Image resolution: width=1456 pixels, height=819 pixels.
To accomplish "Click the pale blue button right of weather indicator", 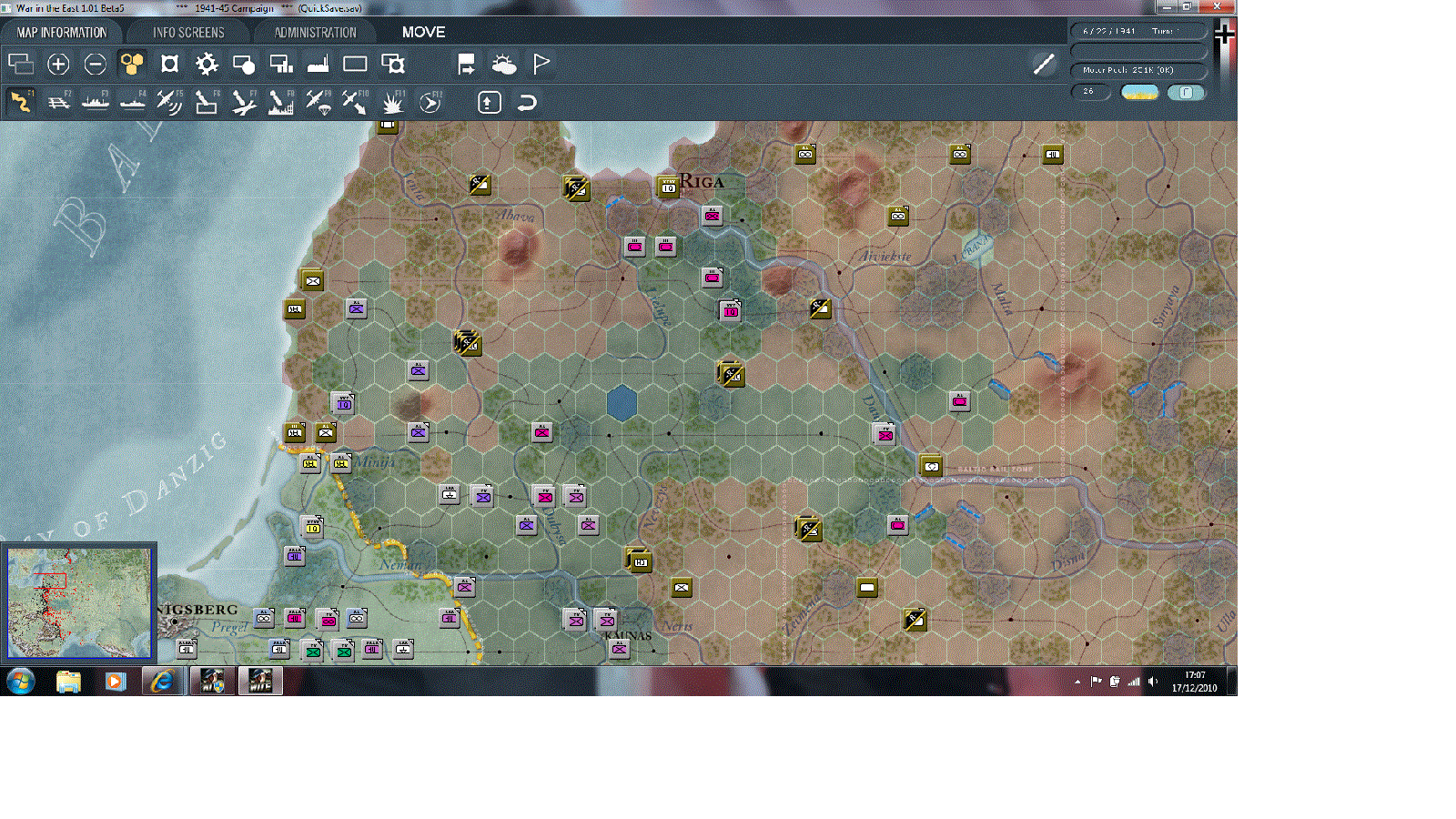I will [1186, 92].
